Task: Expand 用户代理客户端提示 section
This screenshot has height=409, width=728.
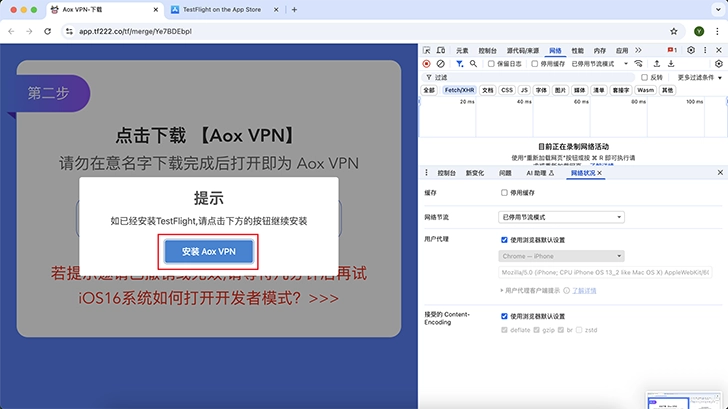Action: coord(530,290)
